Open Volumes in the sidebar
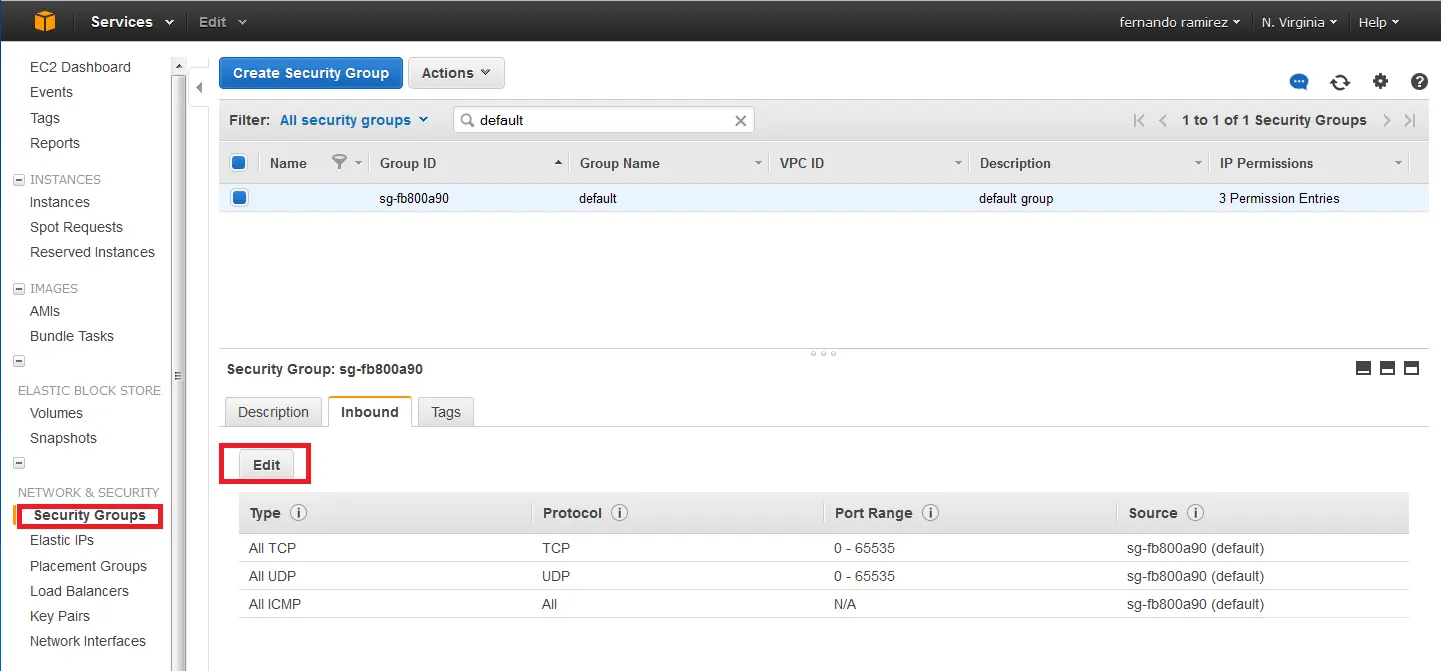Screen dimensions: 1448x671 [x=56, y=413]
